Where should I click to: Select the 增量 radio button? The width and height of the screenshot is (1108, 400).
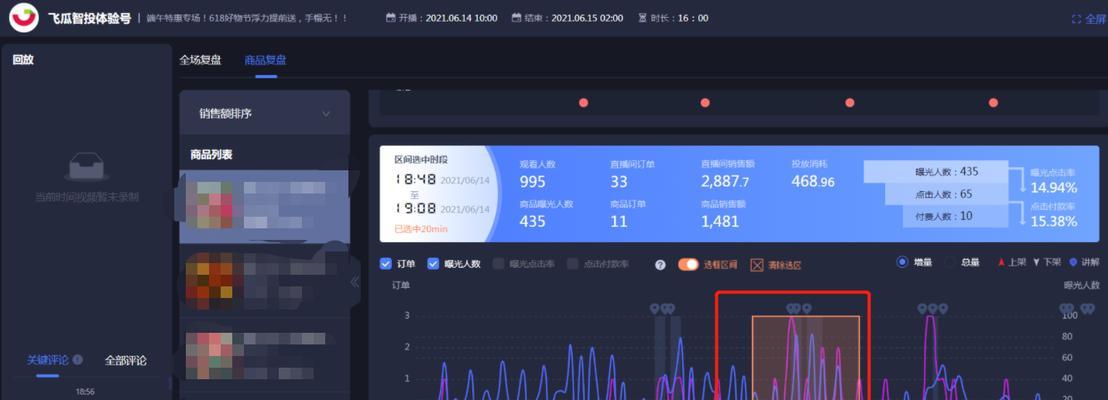point(902,262)
